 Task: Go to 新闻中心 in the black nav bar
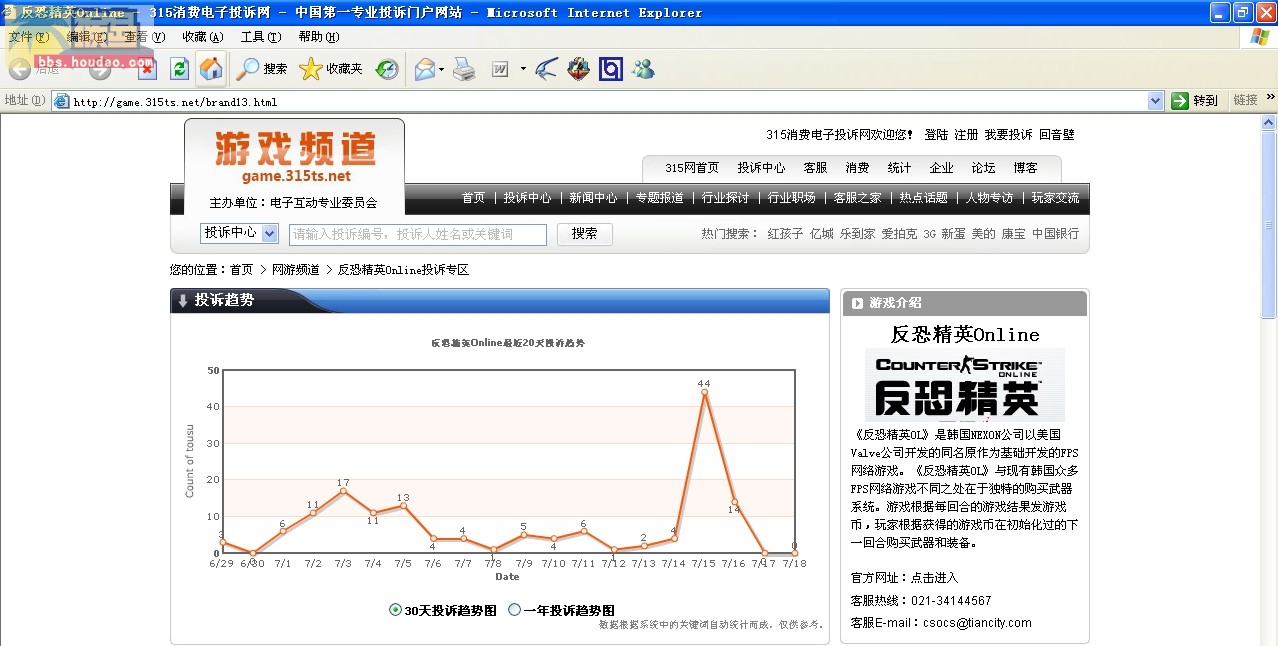(x=593, y=198)
